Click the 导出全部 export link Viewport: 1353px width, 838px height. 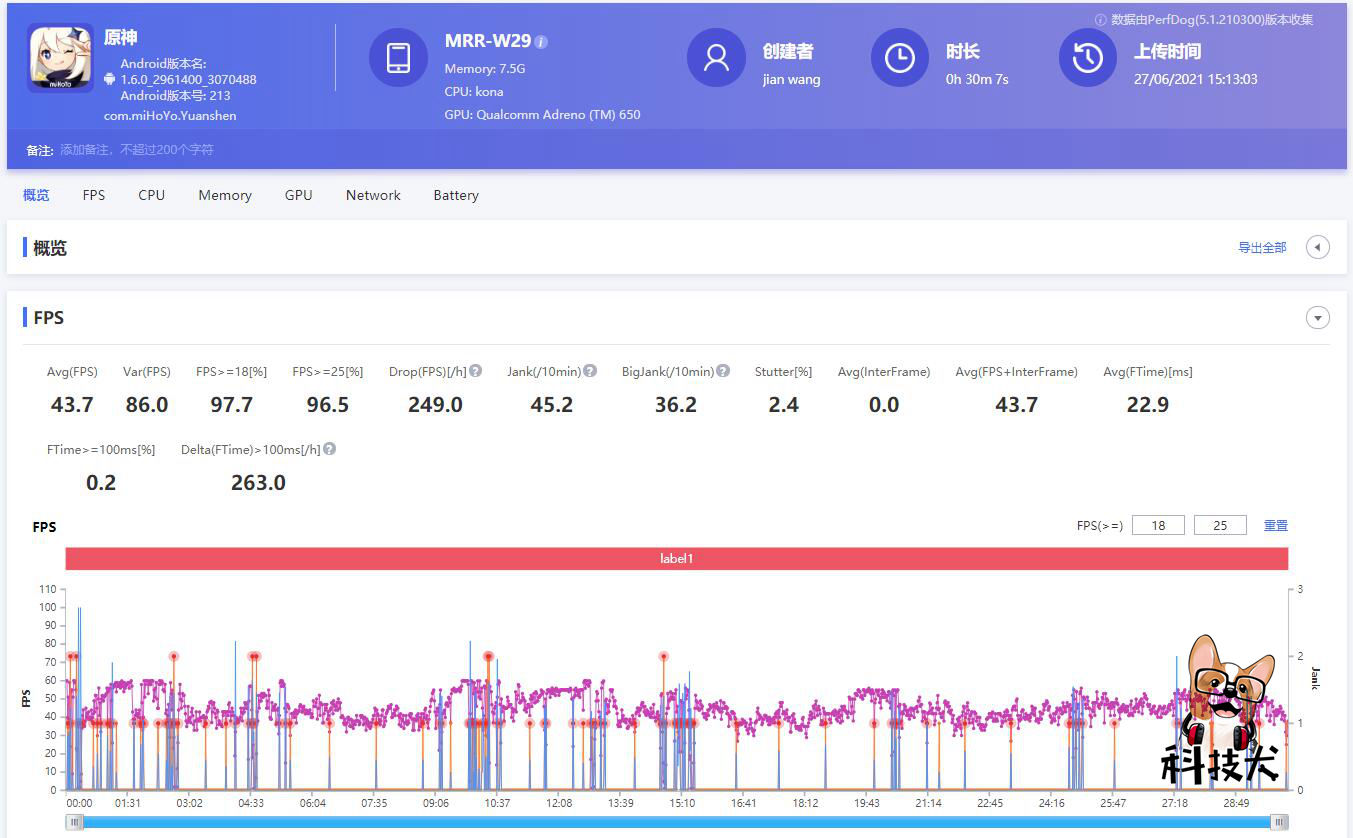[1262, 247]
